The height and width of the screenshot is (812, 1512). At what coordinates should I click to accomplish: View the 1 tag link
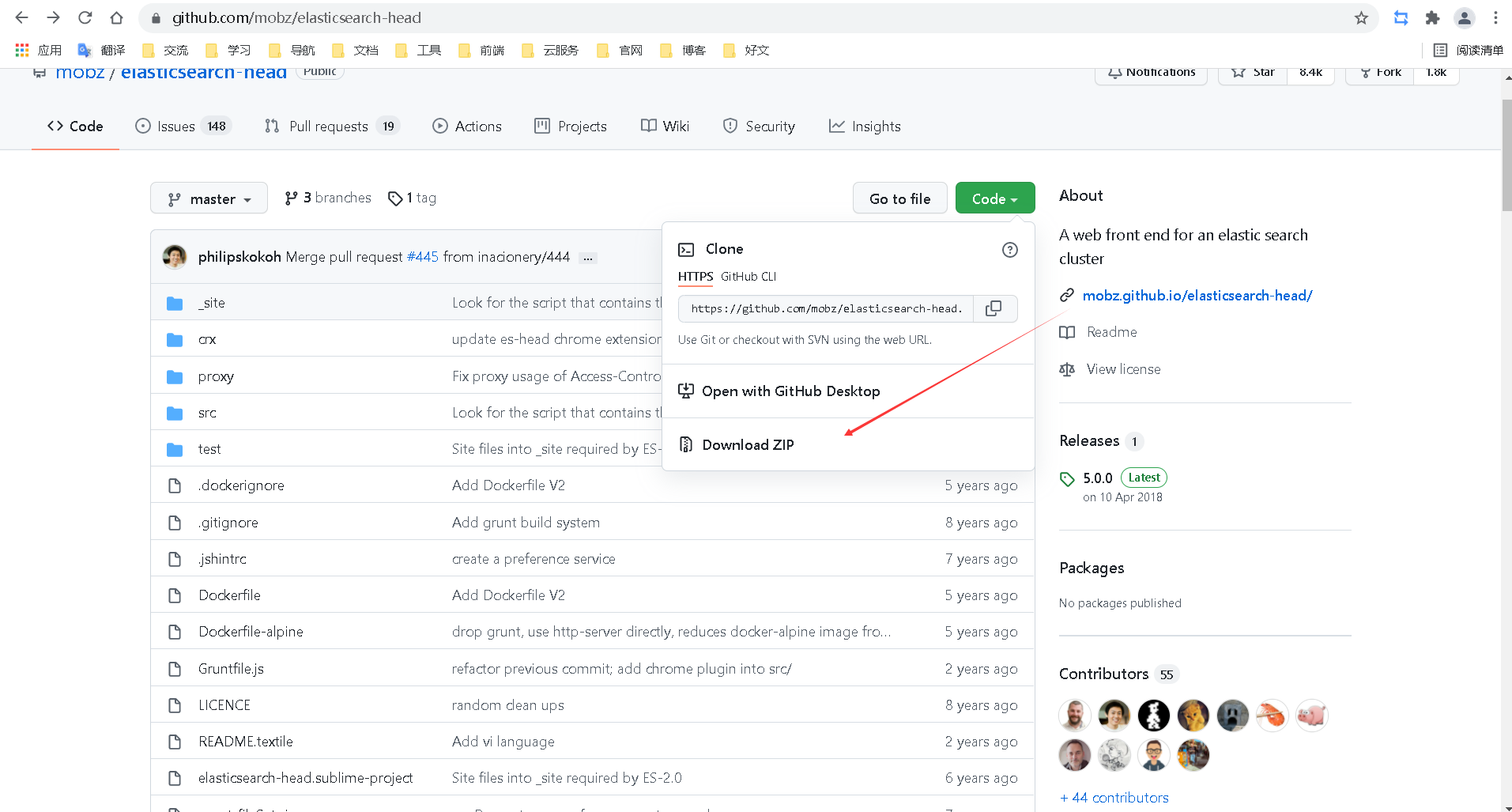point(413,198)
